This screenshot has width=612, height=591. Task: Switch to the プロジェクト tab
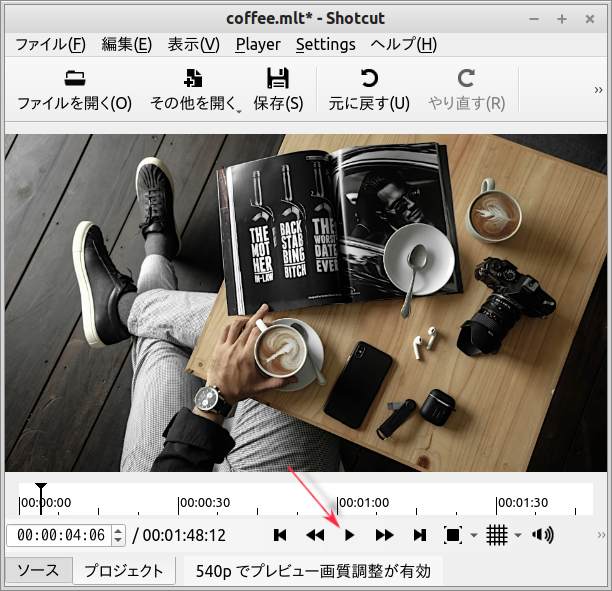pyautogui.click(x=123, y=571)
